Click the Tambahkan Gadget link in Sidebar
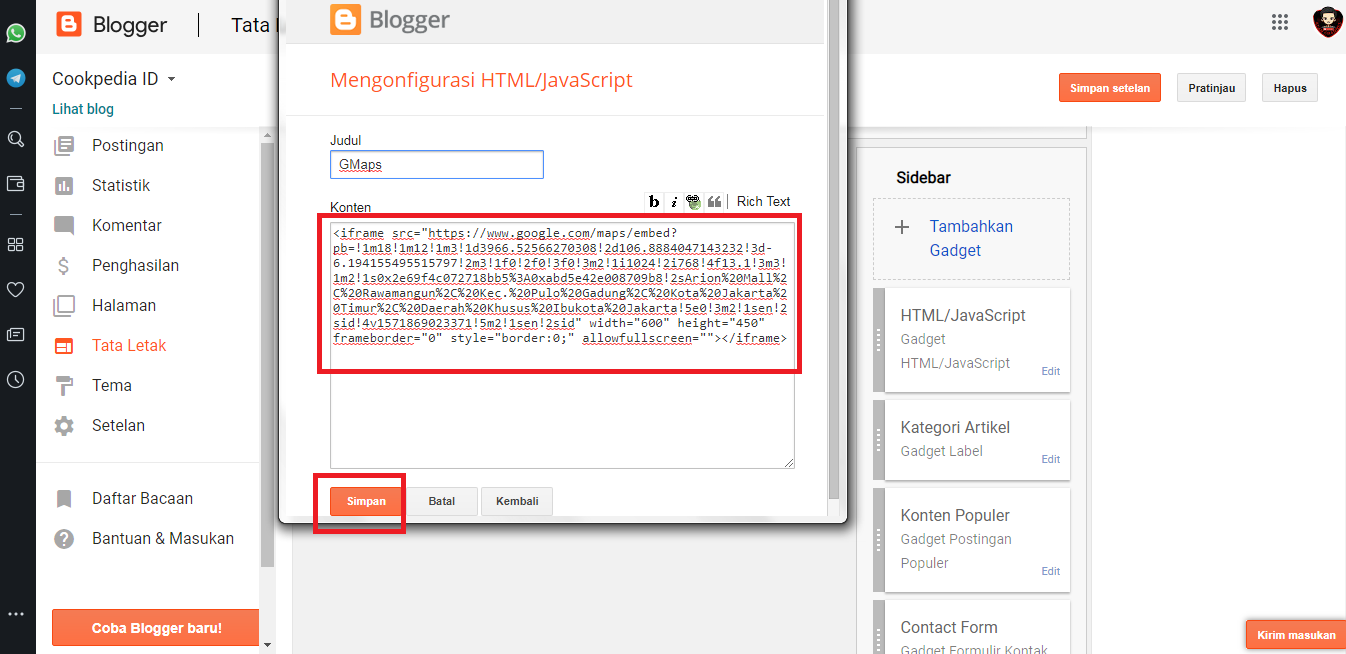Viewport: 1346px width, 654px height. 971,238
